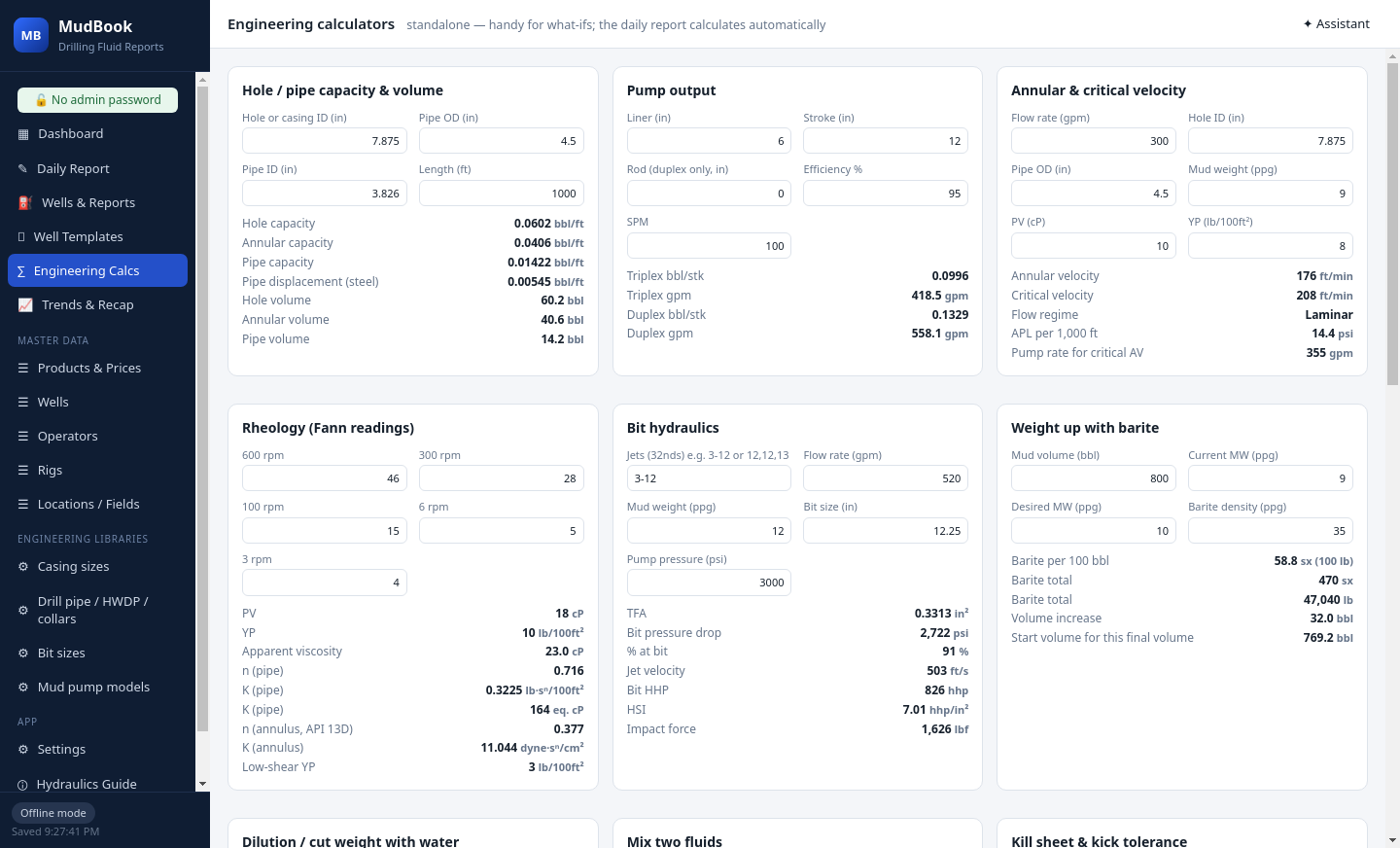Click the Offline mode badge

pos(53,813)
